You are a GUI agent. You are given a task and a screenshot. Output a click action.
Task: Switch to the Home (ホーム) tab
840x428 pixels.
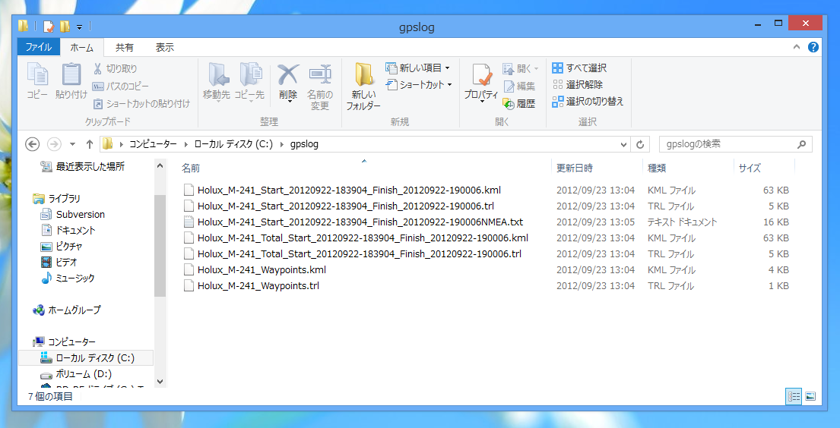click(81, 48)
